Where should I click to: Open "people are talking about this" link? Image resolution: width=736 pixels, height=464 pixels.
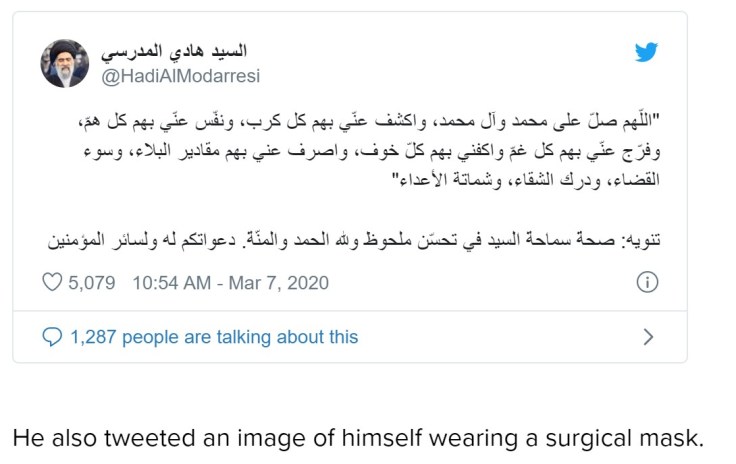pos(241,337)
